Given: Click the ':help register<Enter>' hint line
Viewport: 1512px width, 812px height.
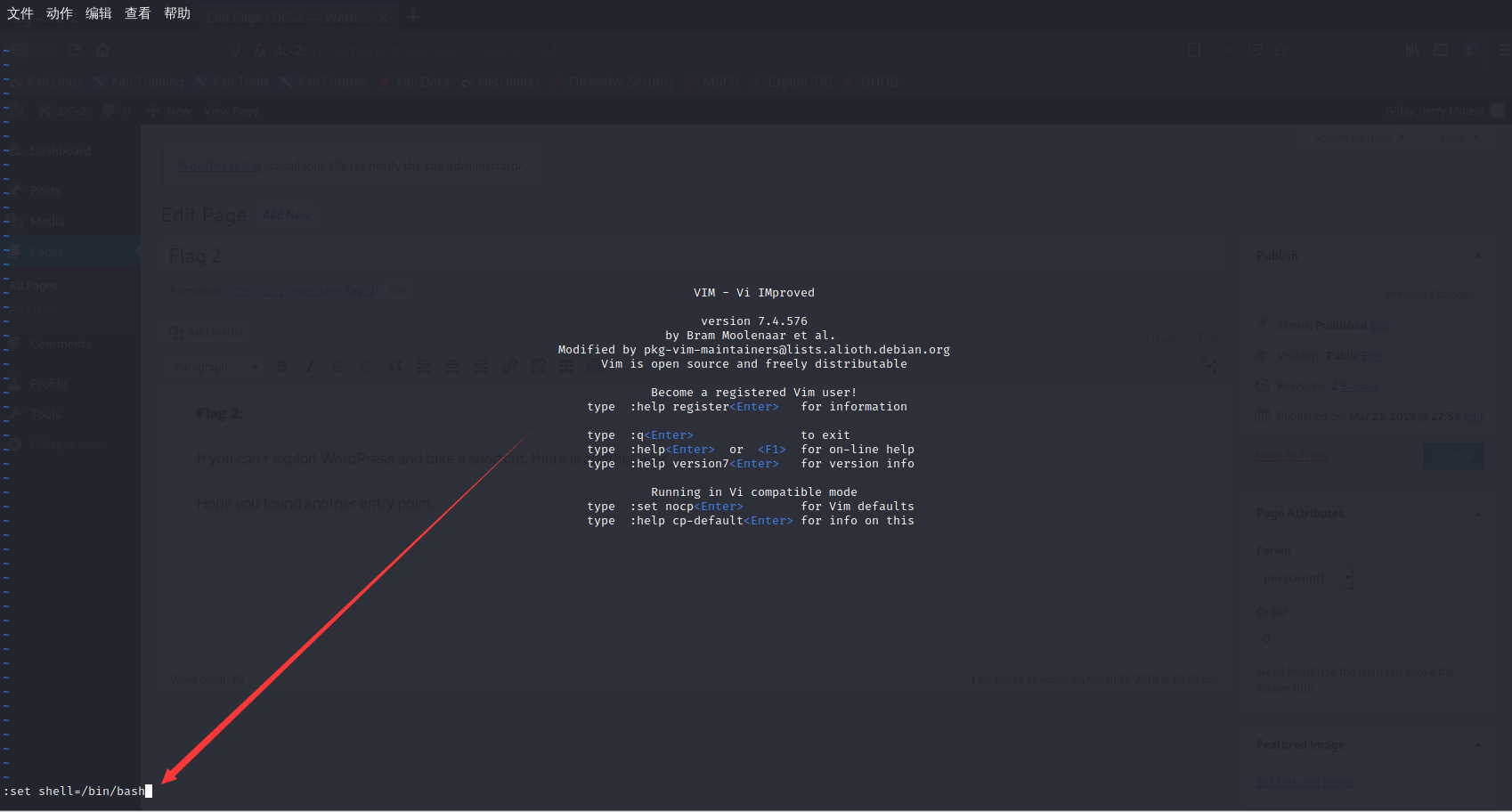Looking at the screenshot, I should click(747, 406).
